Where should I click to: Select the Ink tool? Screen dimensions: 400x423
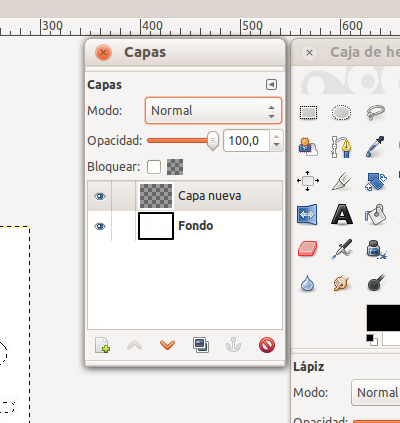click(376, 249)
